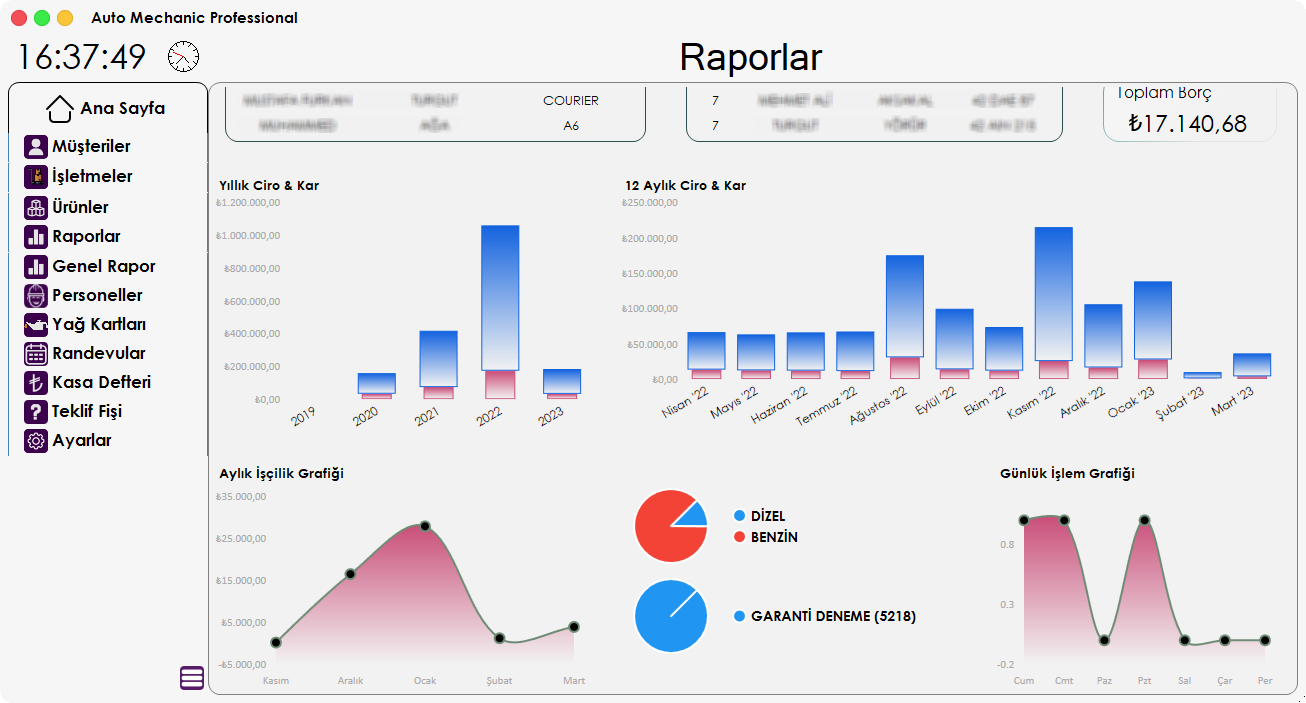1306x703 pixels.
Task: Click the blue 2021 bar in Yıllık Ciro & Kar
Action: click(x=438, y=359)
